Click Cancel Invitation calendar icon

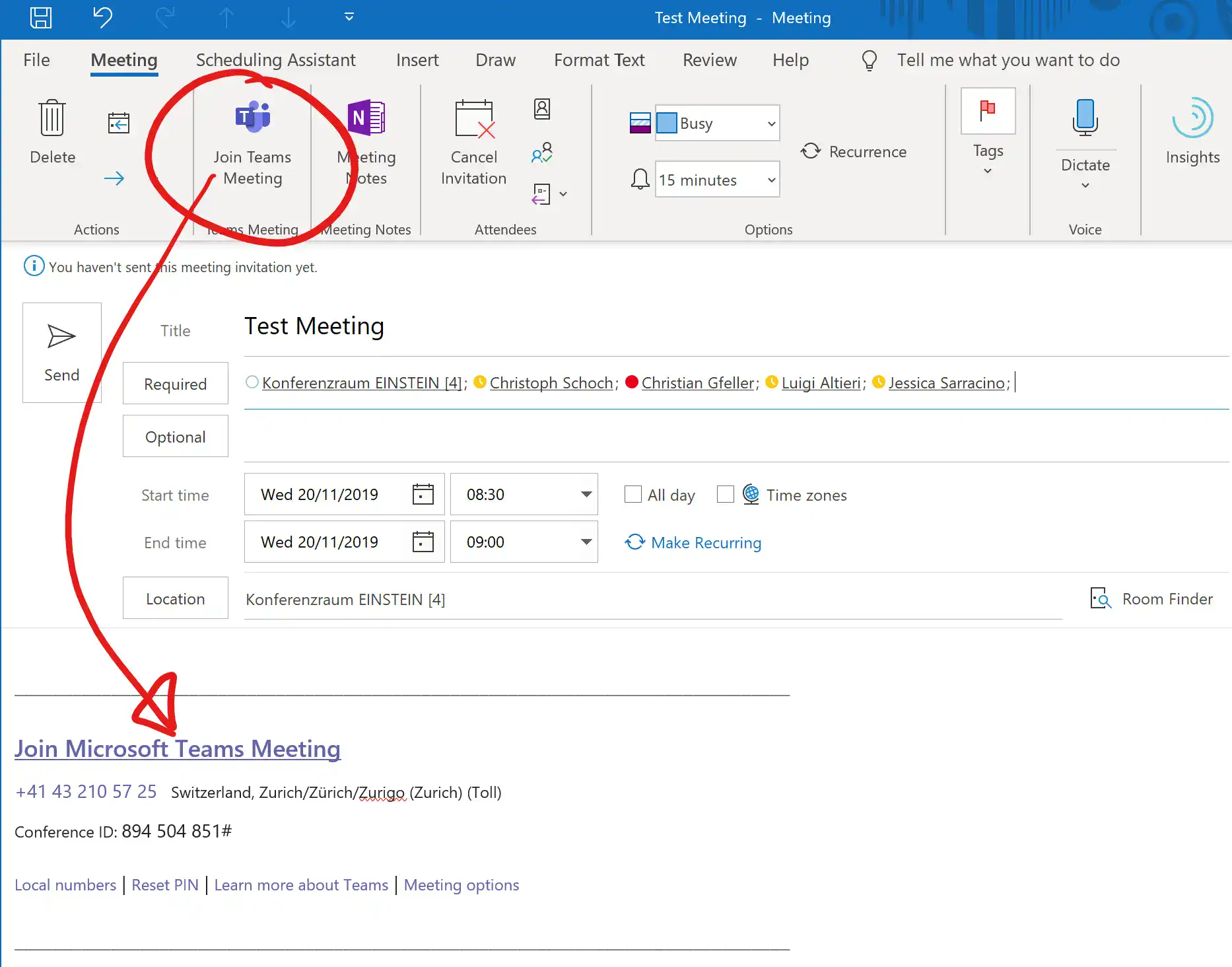pos(474,119)
